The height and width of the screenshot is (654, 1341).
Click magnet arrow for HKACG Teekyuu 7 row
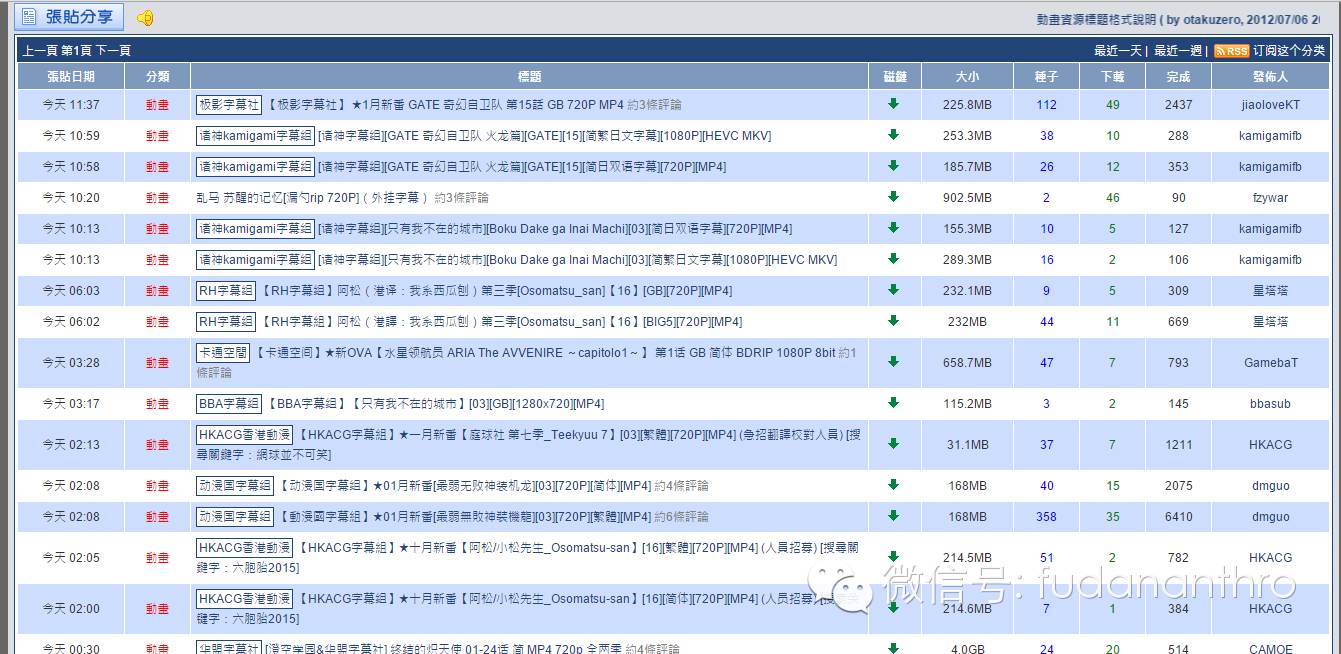click(893, 443)
